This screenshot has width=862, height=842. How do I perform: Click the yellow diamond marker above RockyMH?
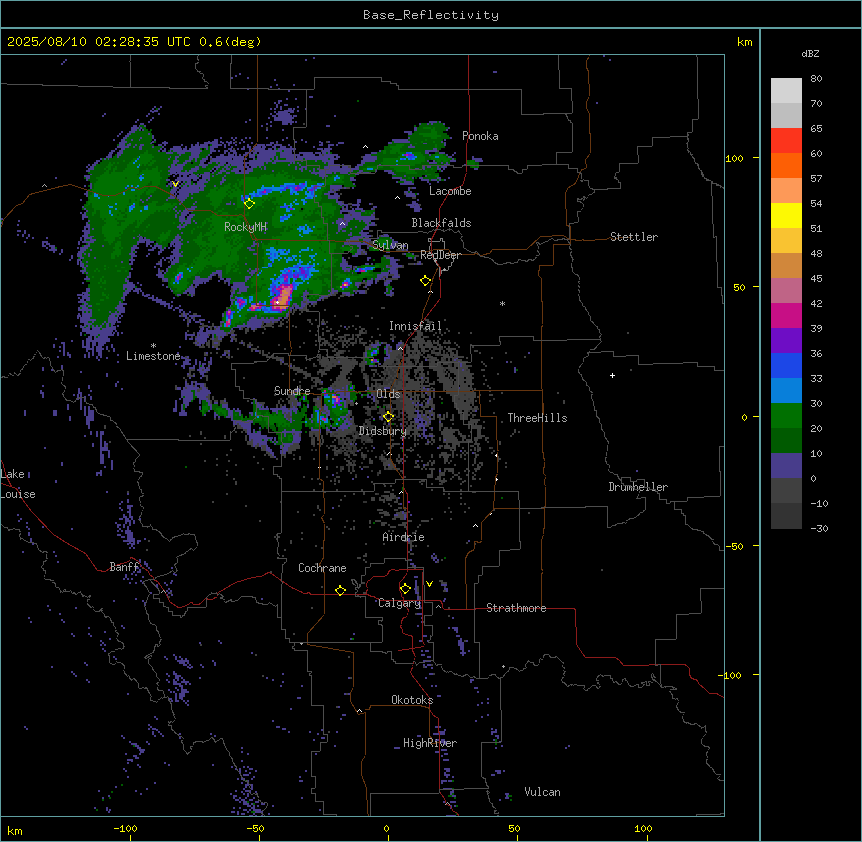249,204
